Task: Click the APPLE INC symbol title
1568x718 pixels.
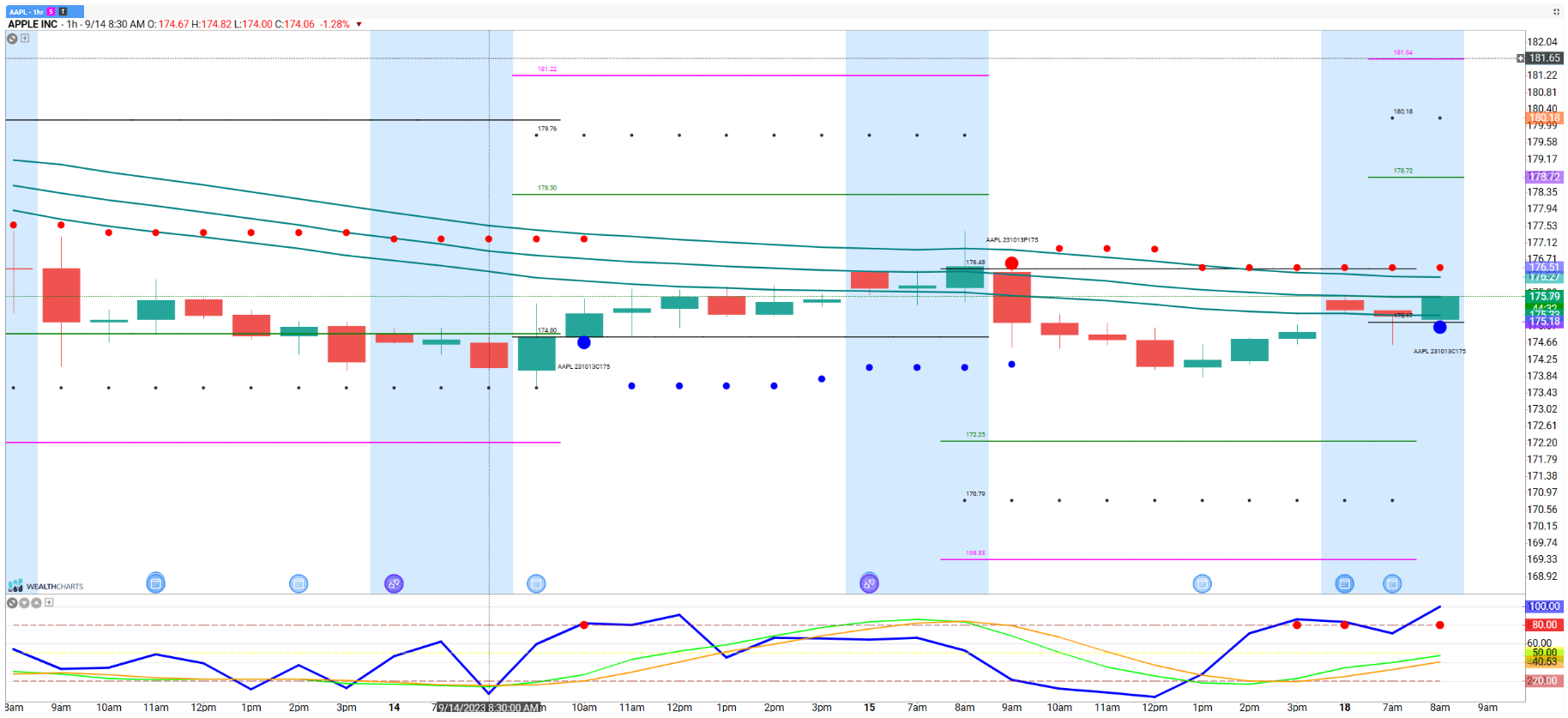Action: click(x=33, y=25)
